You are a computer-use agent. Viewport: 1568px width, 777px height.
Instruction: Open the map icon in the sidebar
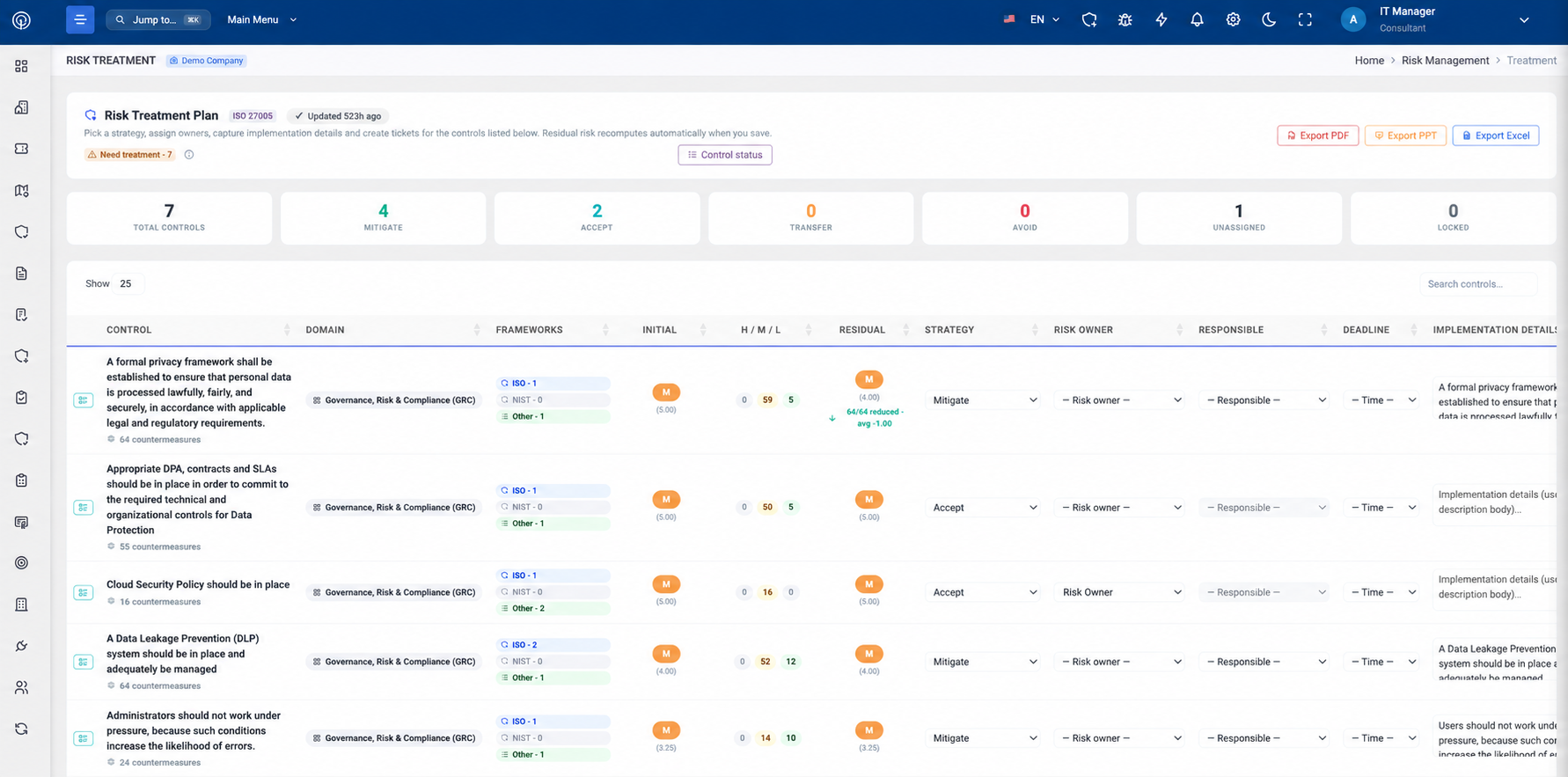pyautogui.click(x=21, y=190)
